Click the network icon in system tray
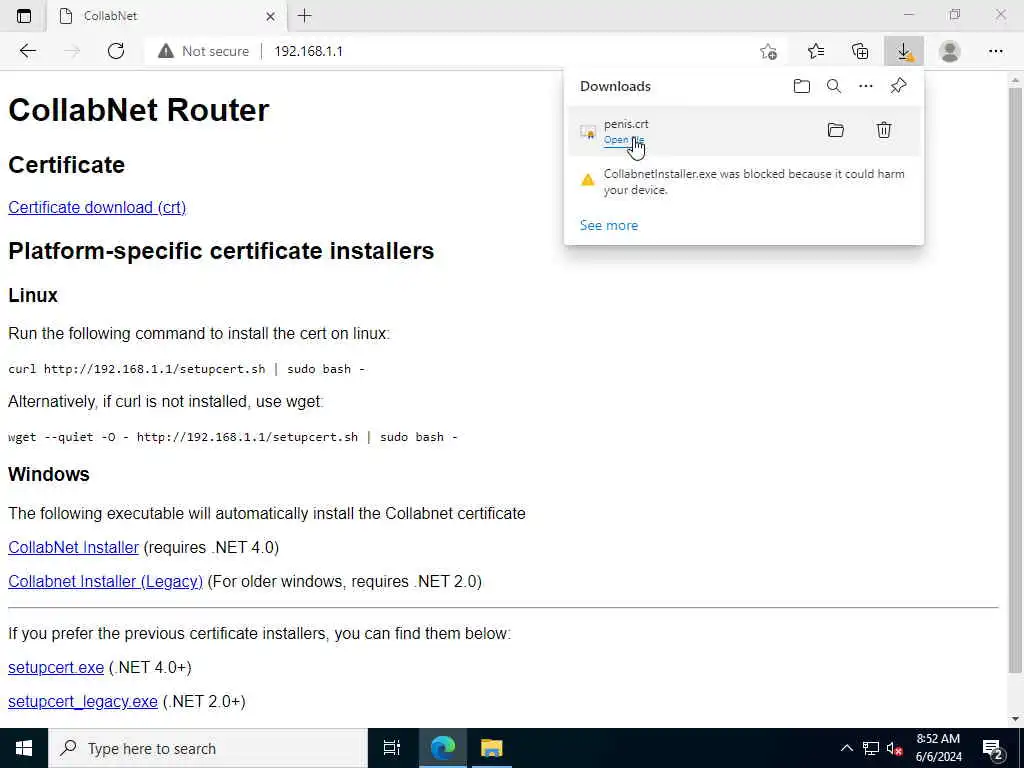 coord(871,748)
